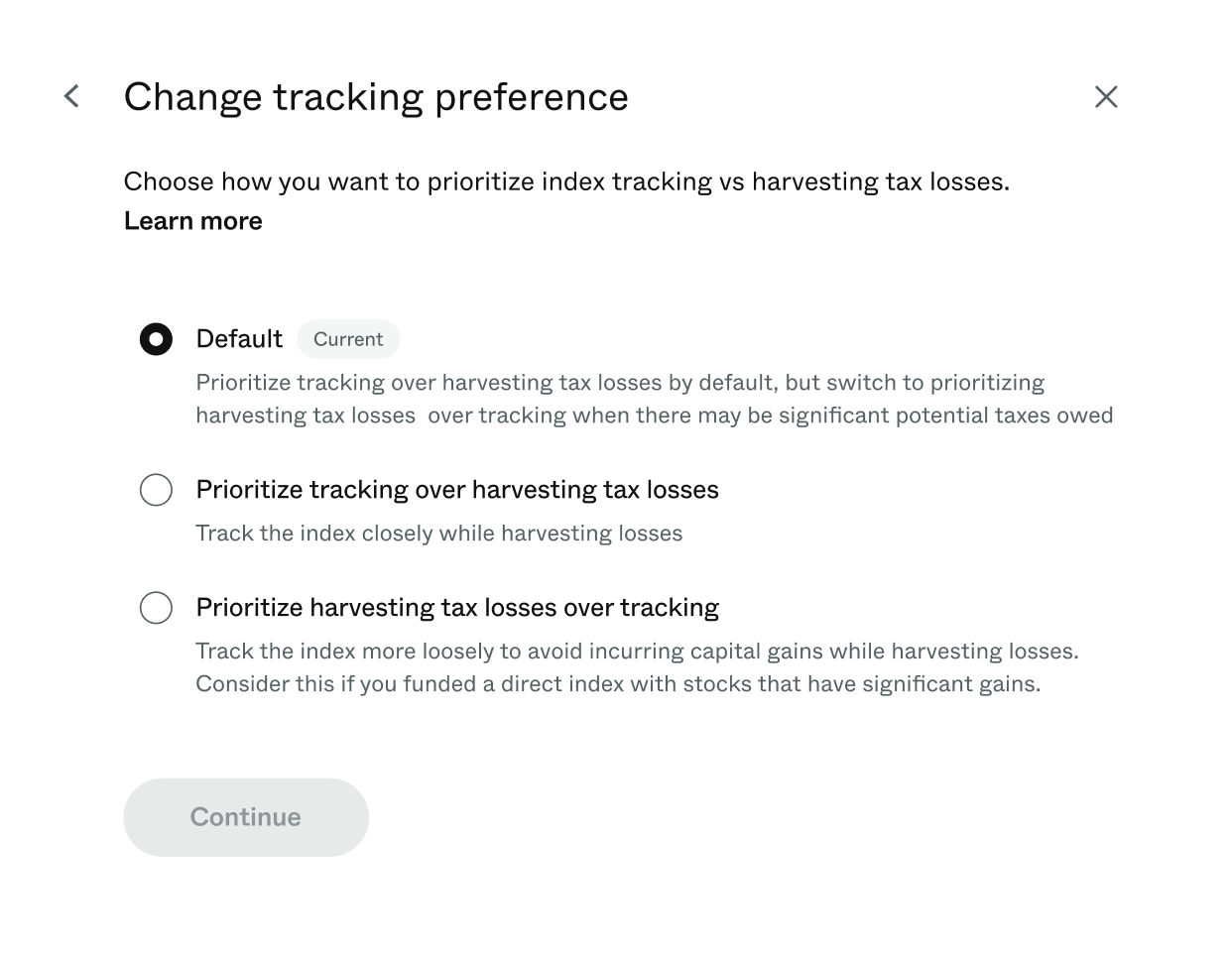Click the prioritize index tracking instruction text

[565, 181]
